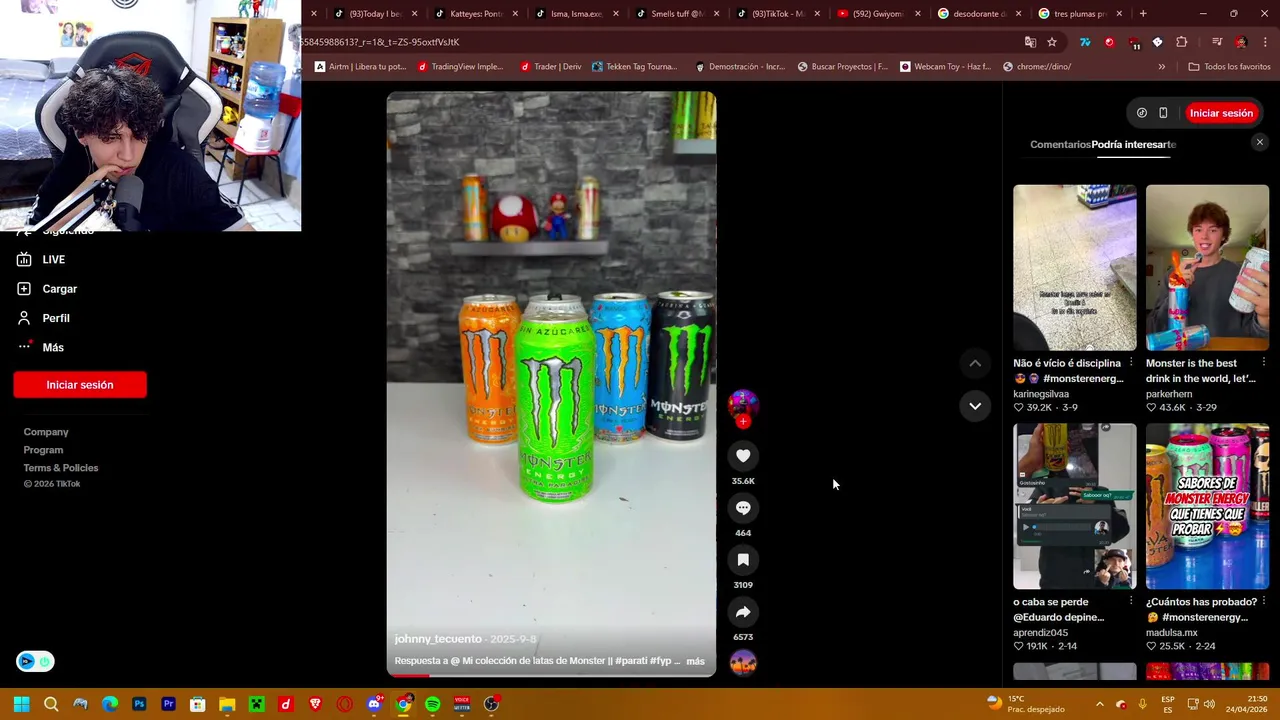Bookmark this page with the star icon
This screenshot has width=1280, height=720.
[1052, 42]
